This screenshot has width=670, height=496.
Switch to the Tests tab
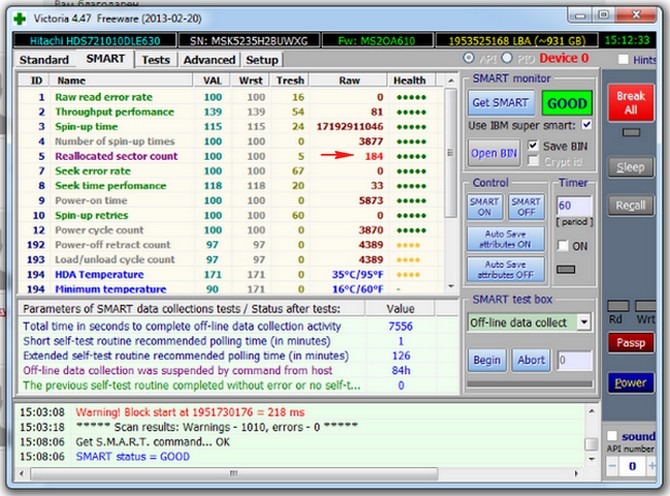click(155, 60)
